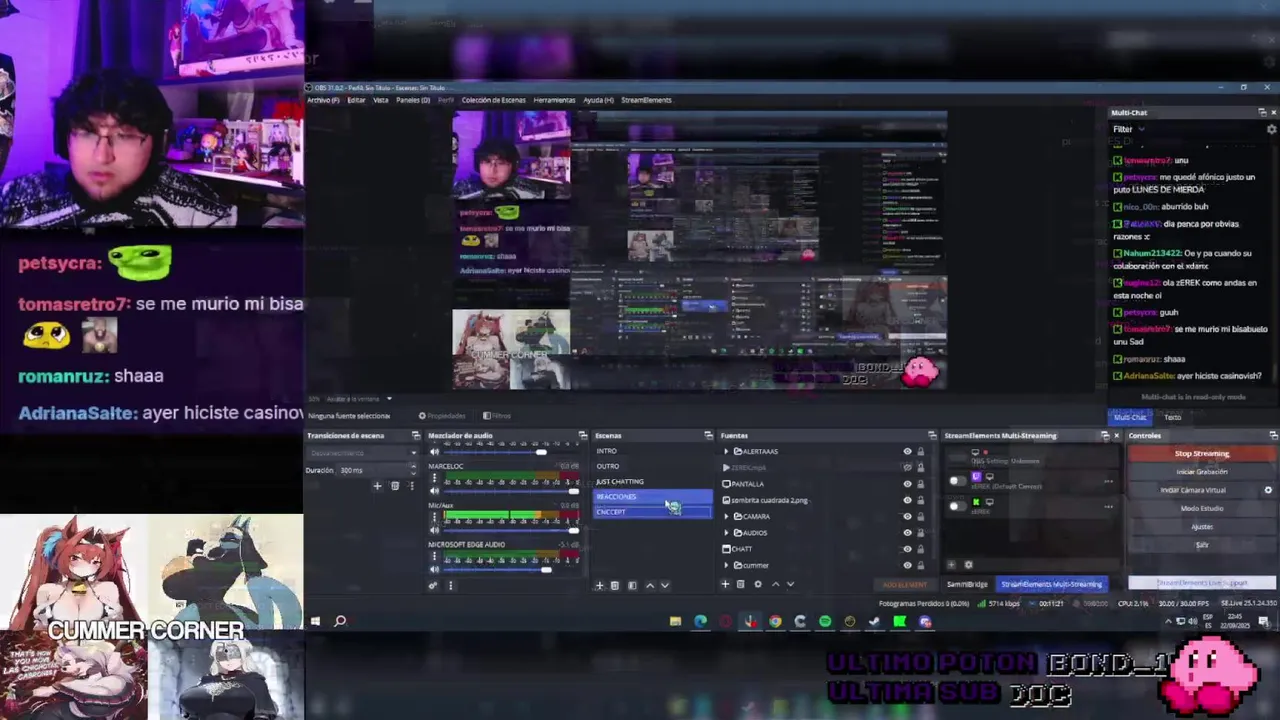Delete the selected scene with the trash icon
Image resolution: width=1280 pixels, height=720 pixels.
tap(615, 585)
